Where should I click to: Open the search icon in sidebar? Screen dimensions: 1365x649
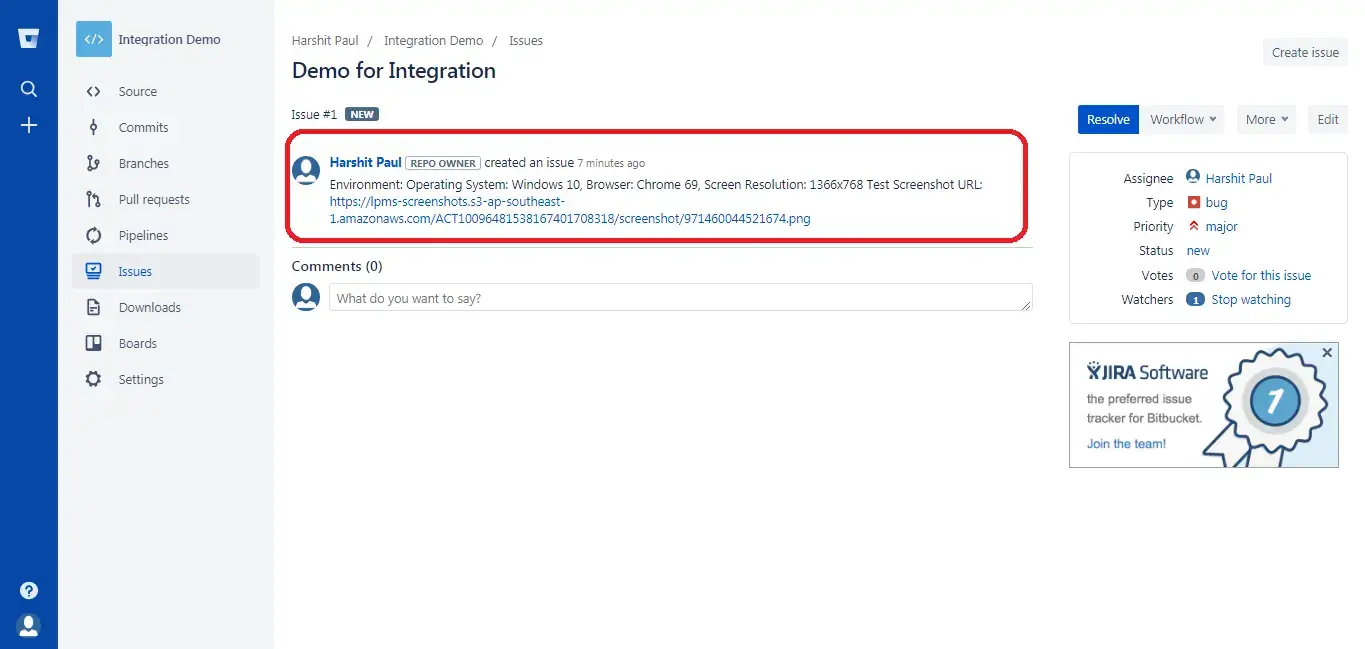(x=28, y=88)
